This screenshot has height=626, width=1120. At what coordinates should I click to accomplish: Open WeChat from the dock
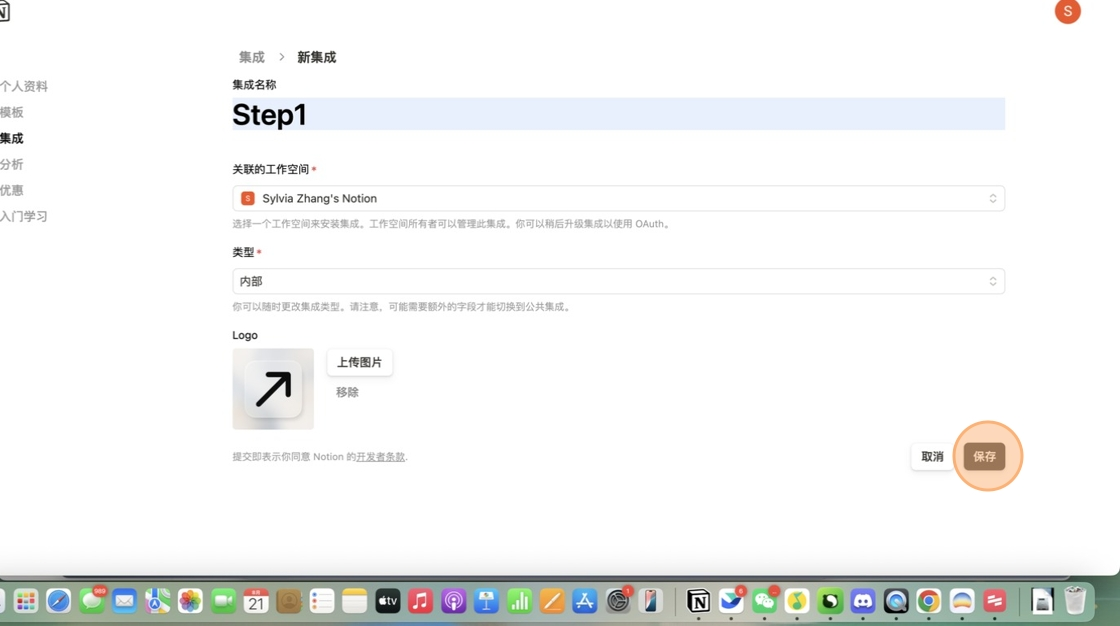click(764, 601)
